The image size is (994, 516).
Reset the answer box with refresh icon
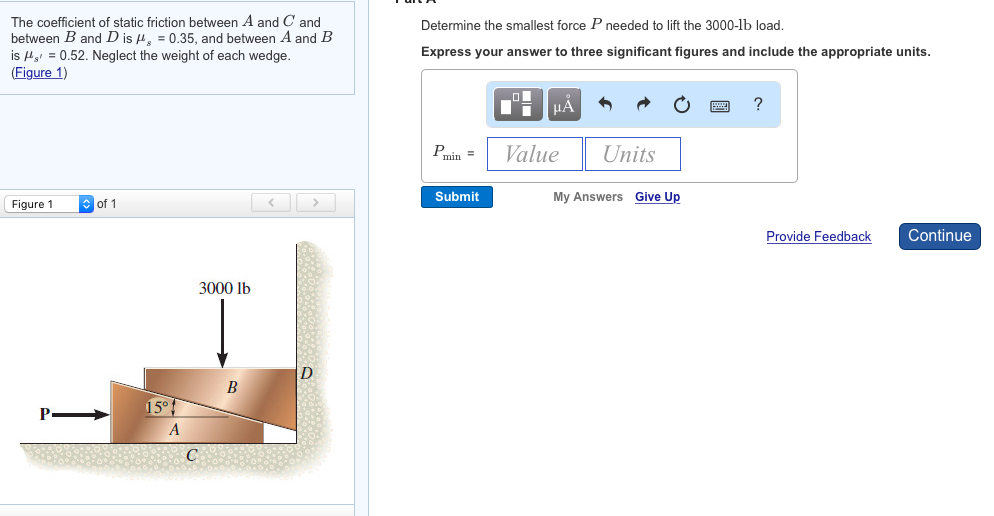pos(681,104)
